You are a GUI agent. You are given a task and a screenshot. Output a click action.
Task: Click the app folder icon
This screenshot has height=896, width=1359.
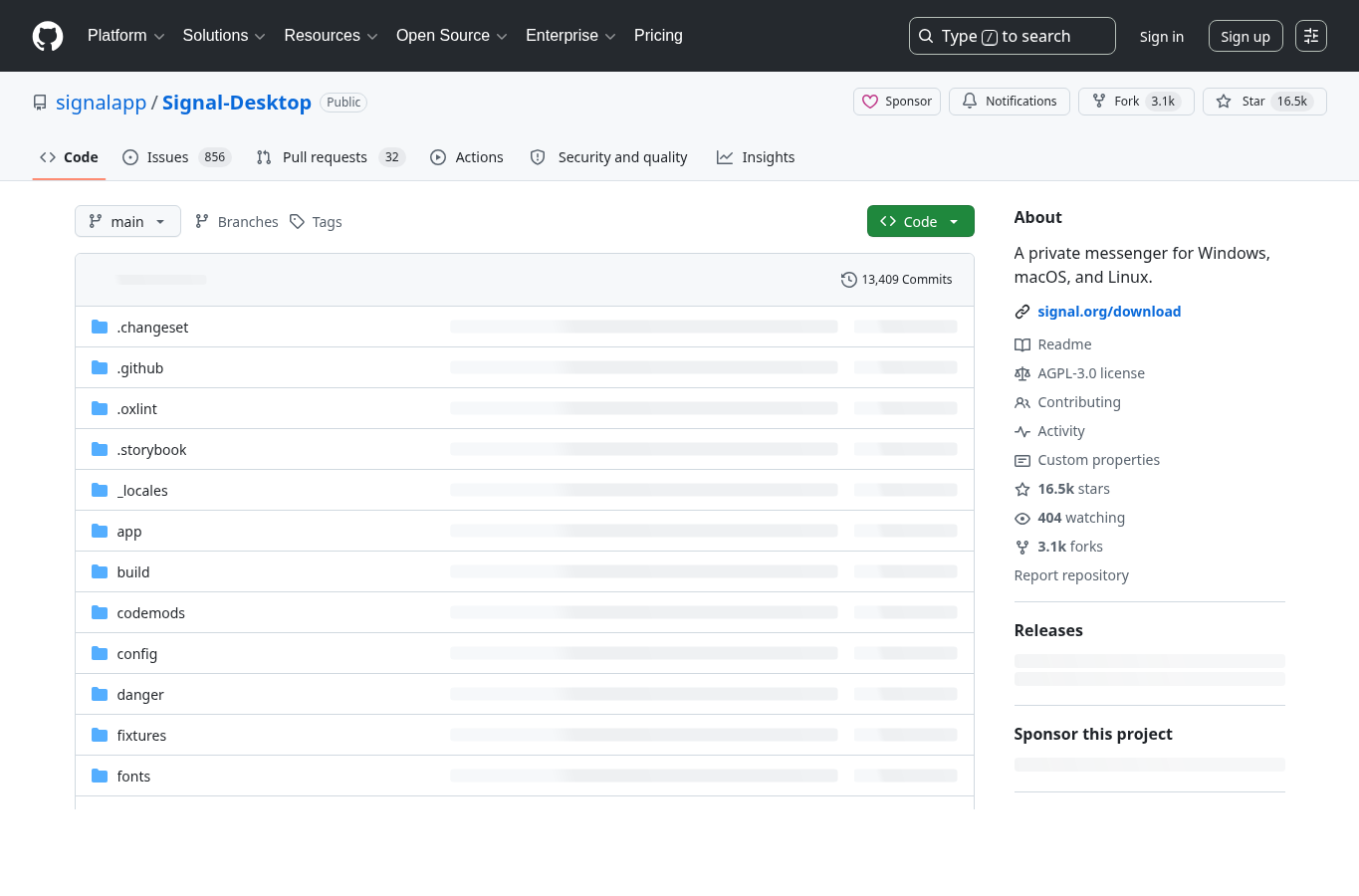click(x=100, y=531)
